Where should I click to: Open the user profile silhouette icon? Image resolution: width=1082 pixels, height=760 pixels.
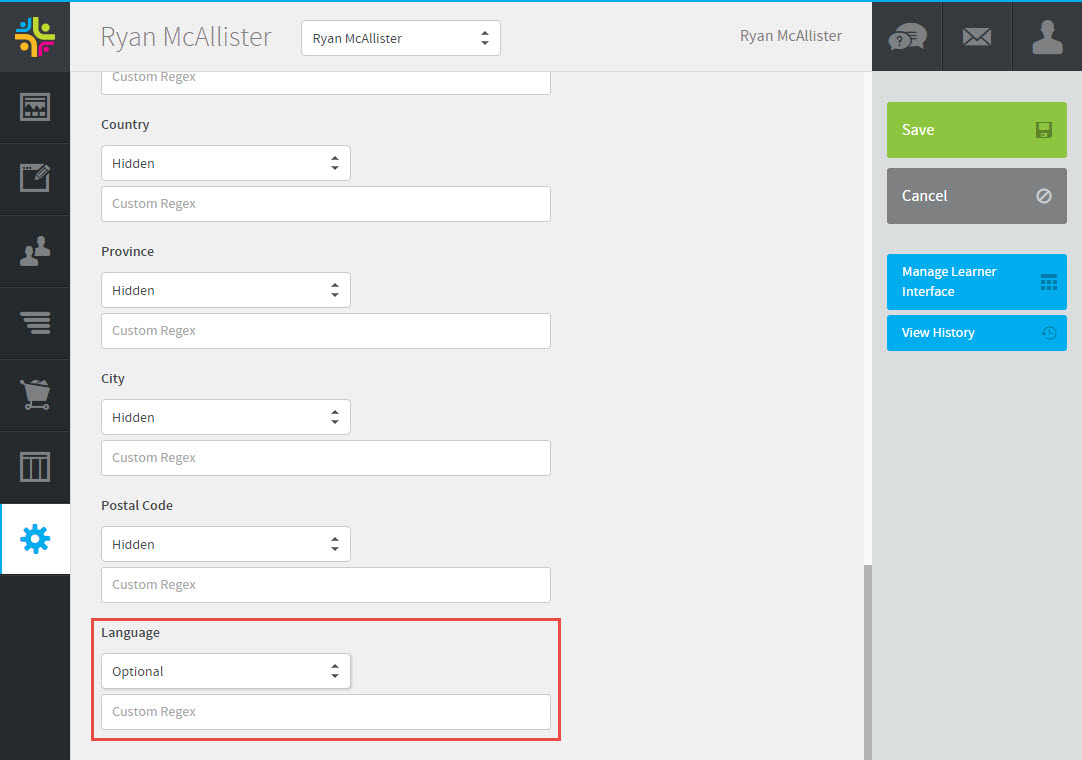coord(1047,37)
